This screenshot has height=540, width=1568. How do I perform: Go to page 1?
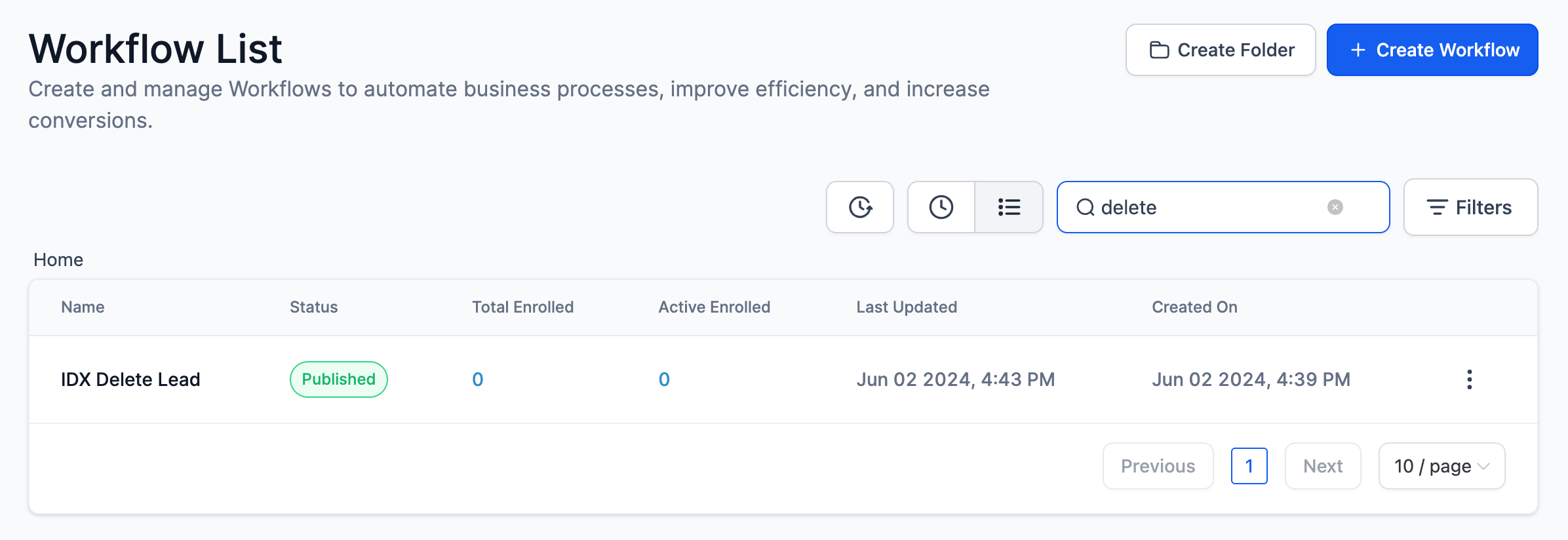tap(1249, 466)
